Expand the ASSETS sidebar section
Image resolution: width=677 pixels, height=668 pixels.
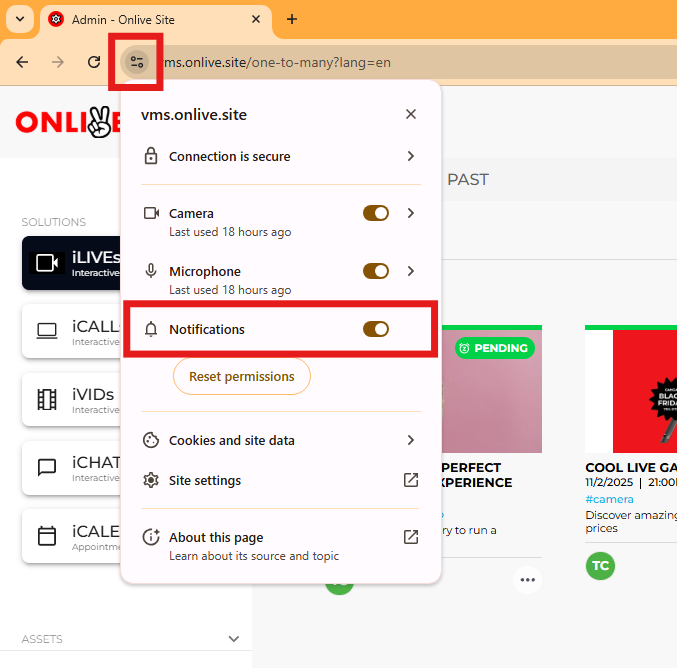(x=234, y=639)
